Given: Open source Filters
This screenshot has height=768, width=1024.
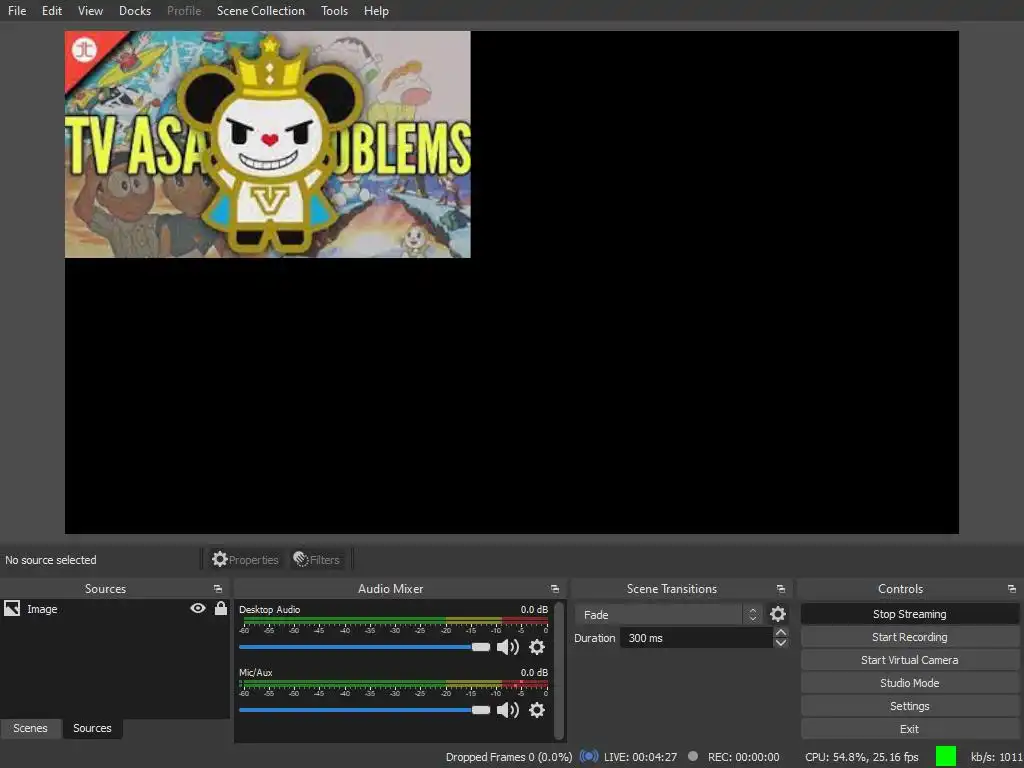Looking at the screenshot, I should click(x=317, y=560).
